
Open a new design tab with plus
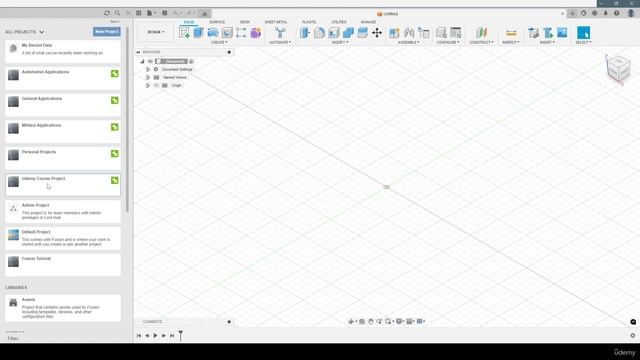(572, 13)
